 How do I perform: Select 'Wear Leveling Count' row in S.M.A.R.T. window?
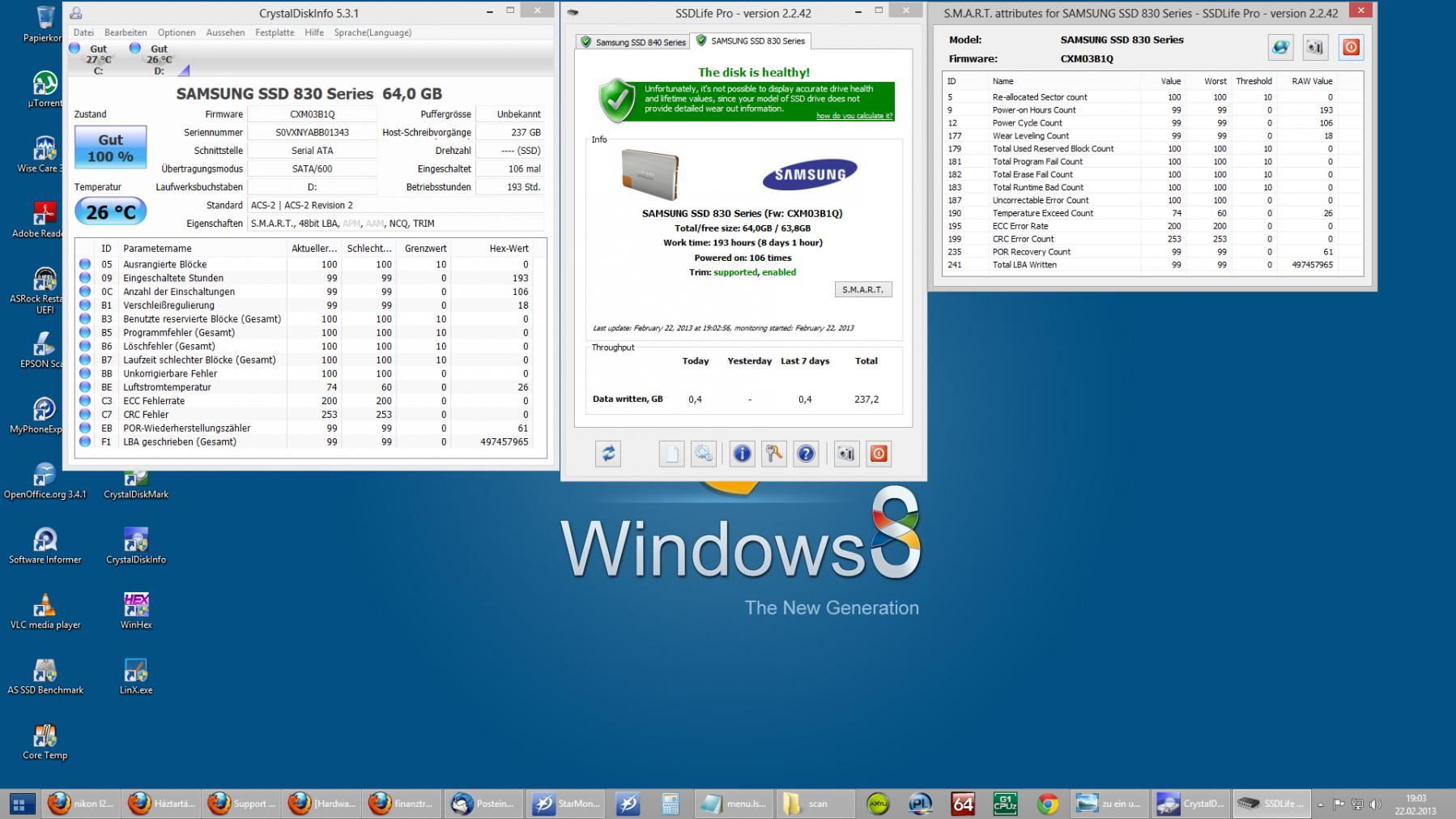point(1153,135)
